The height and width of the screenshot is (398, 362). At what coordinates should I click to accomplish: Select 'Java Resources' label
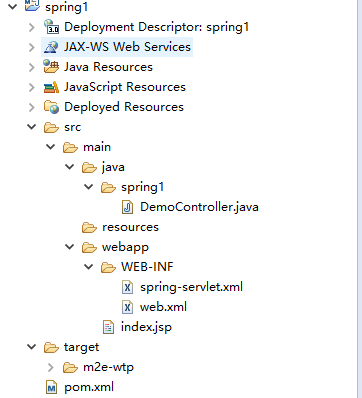[108, 67]
